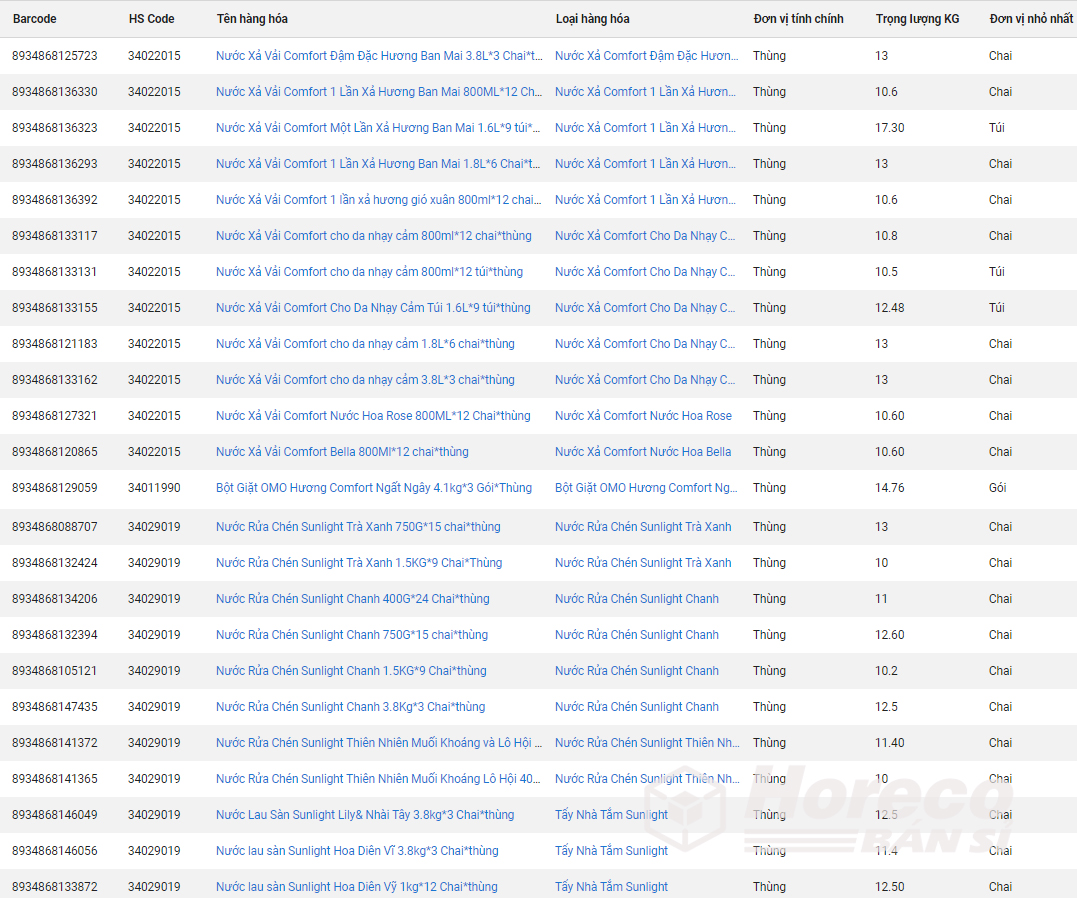Open Sunlight Thiên Nhiên Muối Khoáng Lô Hội 40... link
Screen dimensions: 1077x898
coord(378,778)
